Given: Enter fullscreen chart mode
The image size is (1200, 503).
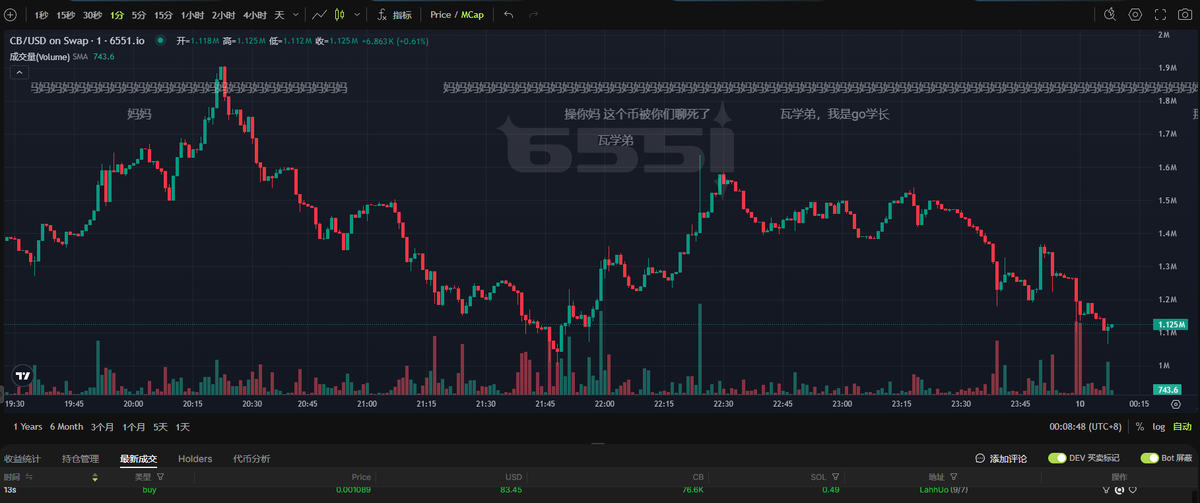Looking at the screenshot, I should pyautogui.click(x=1161, y=15).
